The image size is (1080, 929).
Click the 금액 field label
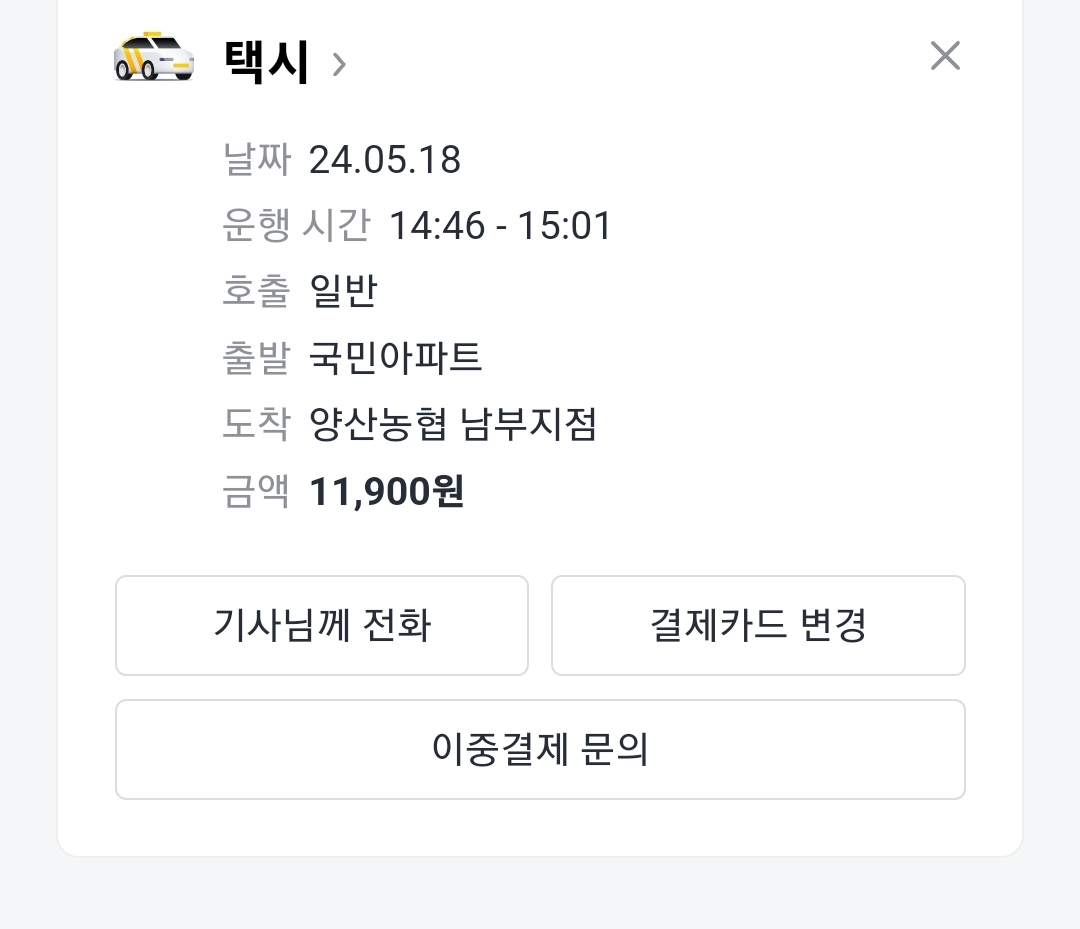point(256,492)
